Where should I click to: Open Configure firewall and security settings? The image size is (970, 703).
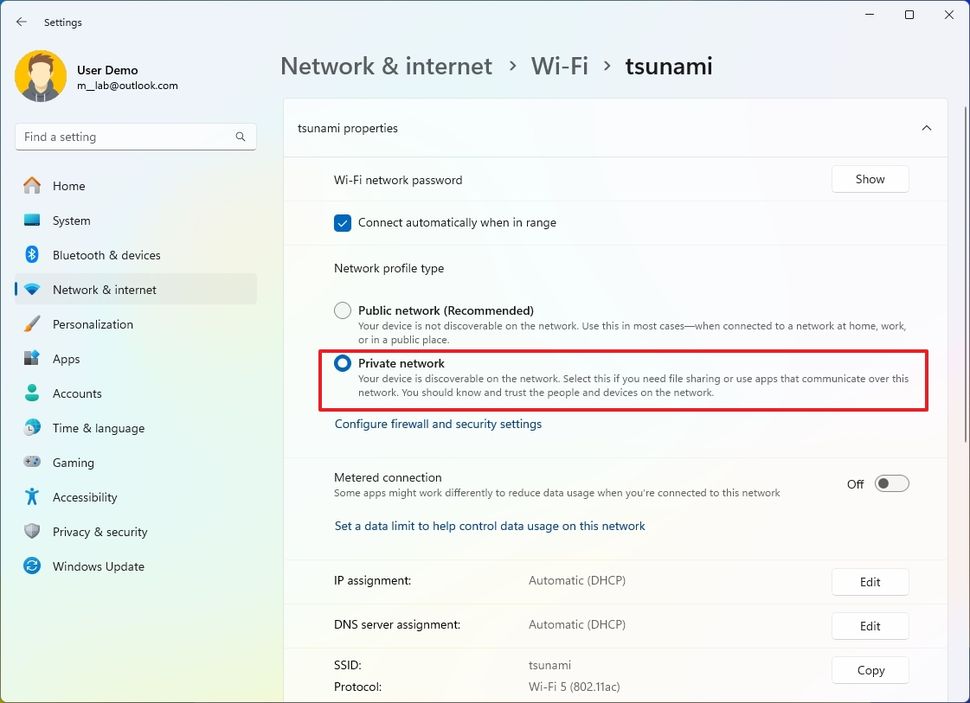point(438,424)
